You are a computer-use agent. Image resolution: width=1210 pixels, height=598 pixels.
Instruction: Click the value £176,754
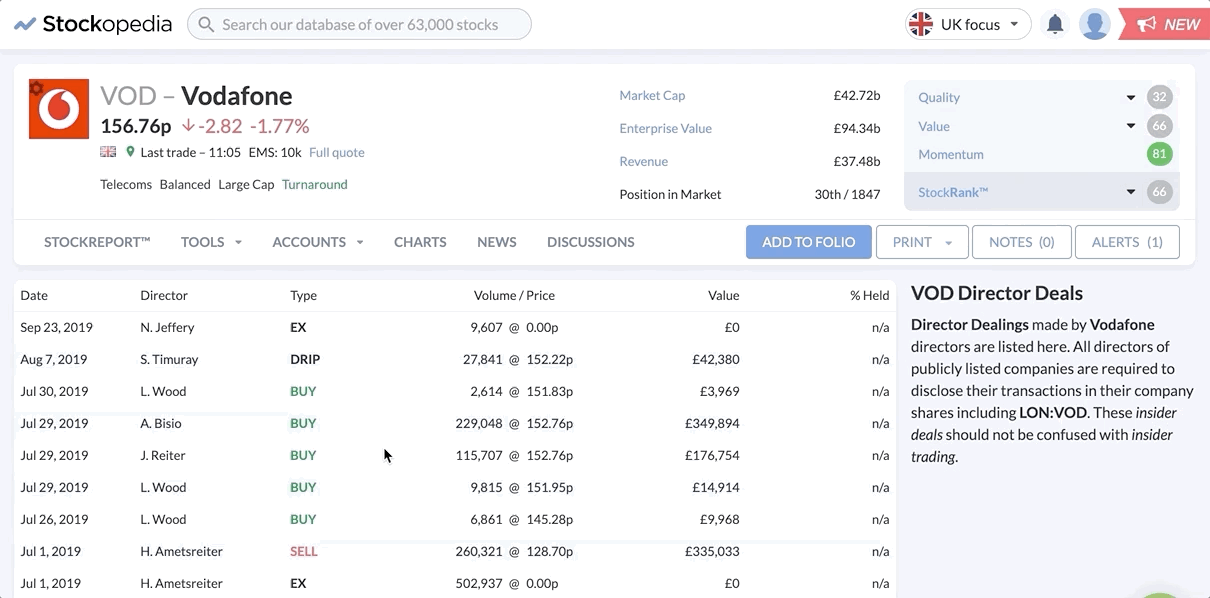(x=712, y=455)
